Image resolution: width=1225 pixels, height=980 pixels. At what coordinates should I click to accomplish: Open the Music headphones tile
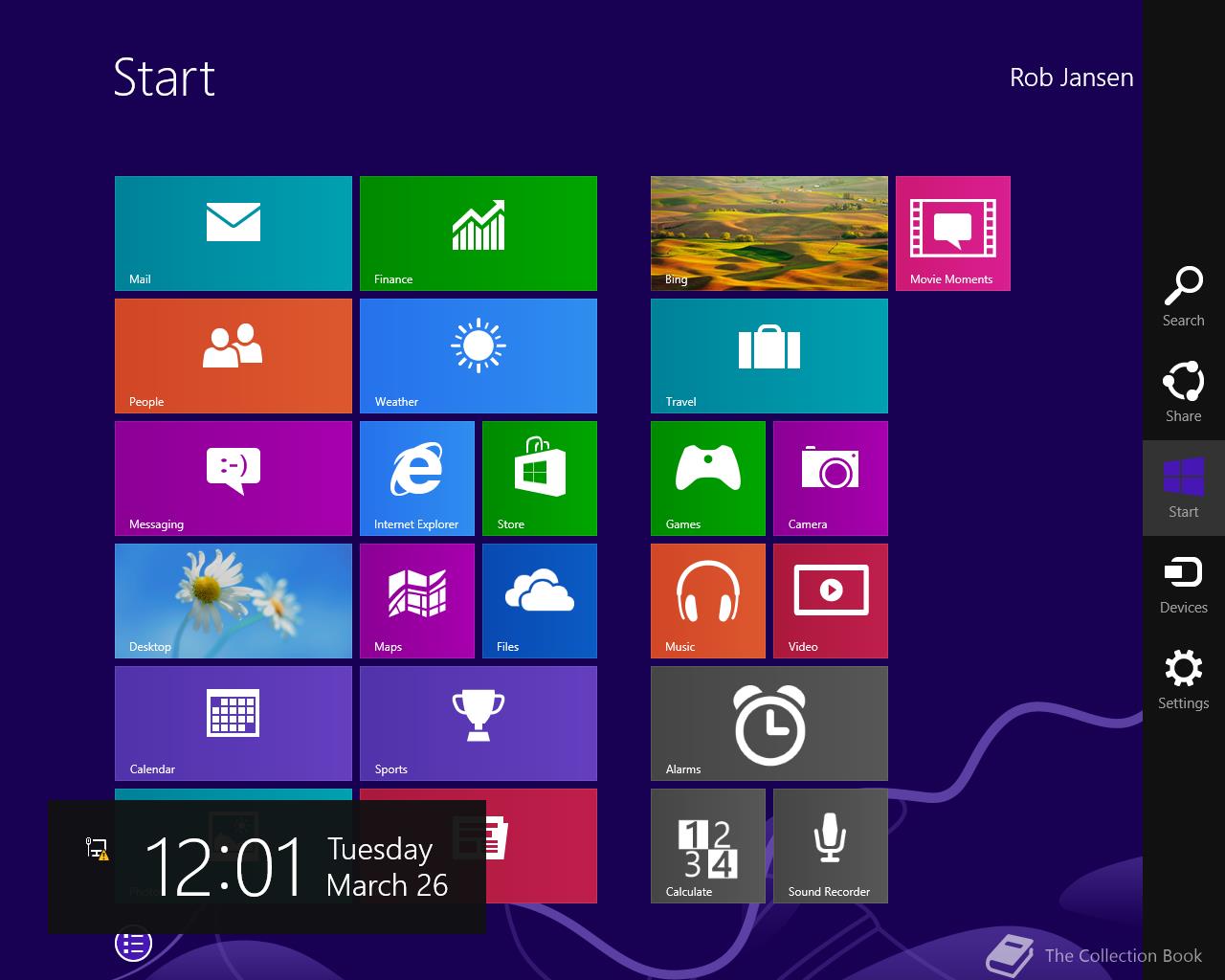click(x=708, y=601)
